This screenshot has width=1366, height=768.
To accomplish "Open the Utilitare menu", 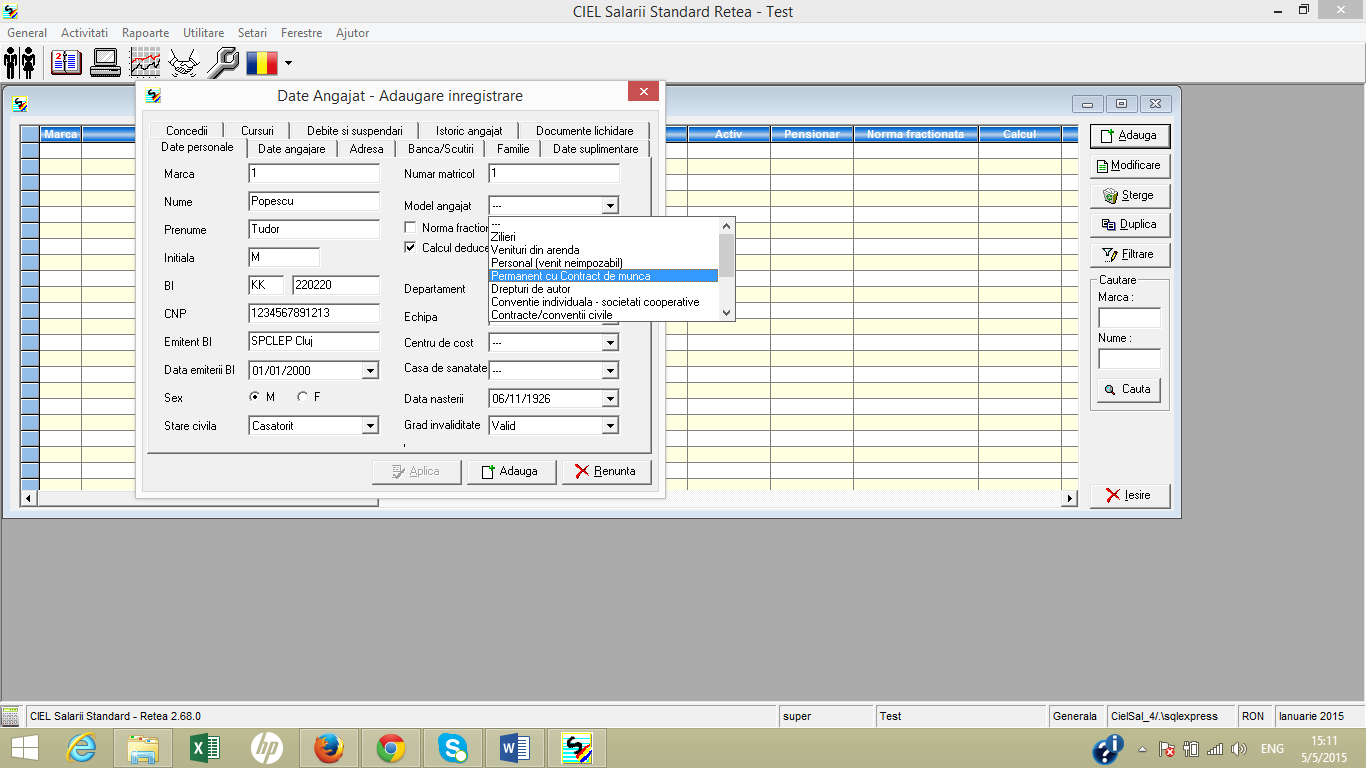I will (x=204, y=33).
